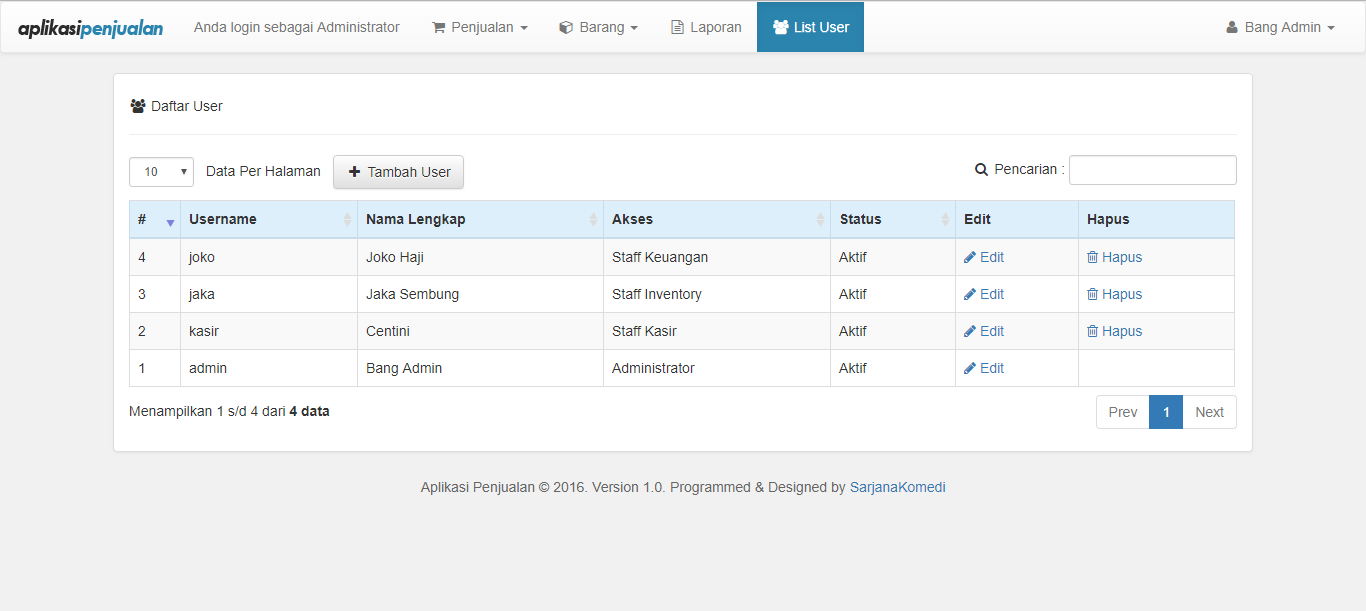Open the Laporan menu item
Image resolution: width=1366 pixels, height=611 pixels.
click(x=705, y=27)
